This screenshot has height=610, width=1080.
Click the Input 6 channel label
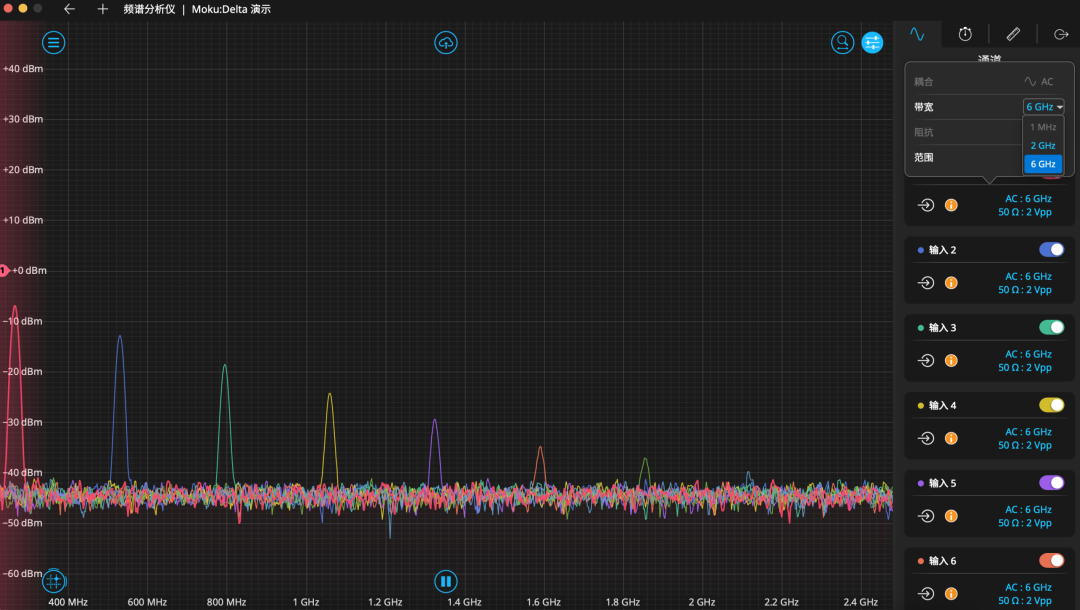click(x=942, y=561)
